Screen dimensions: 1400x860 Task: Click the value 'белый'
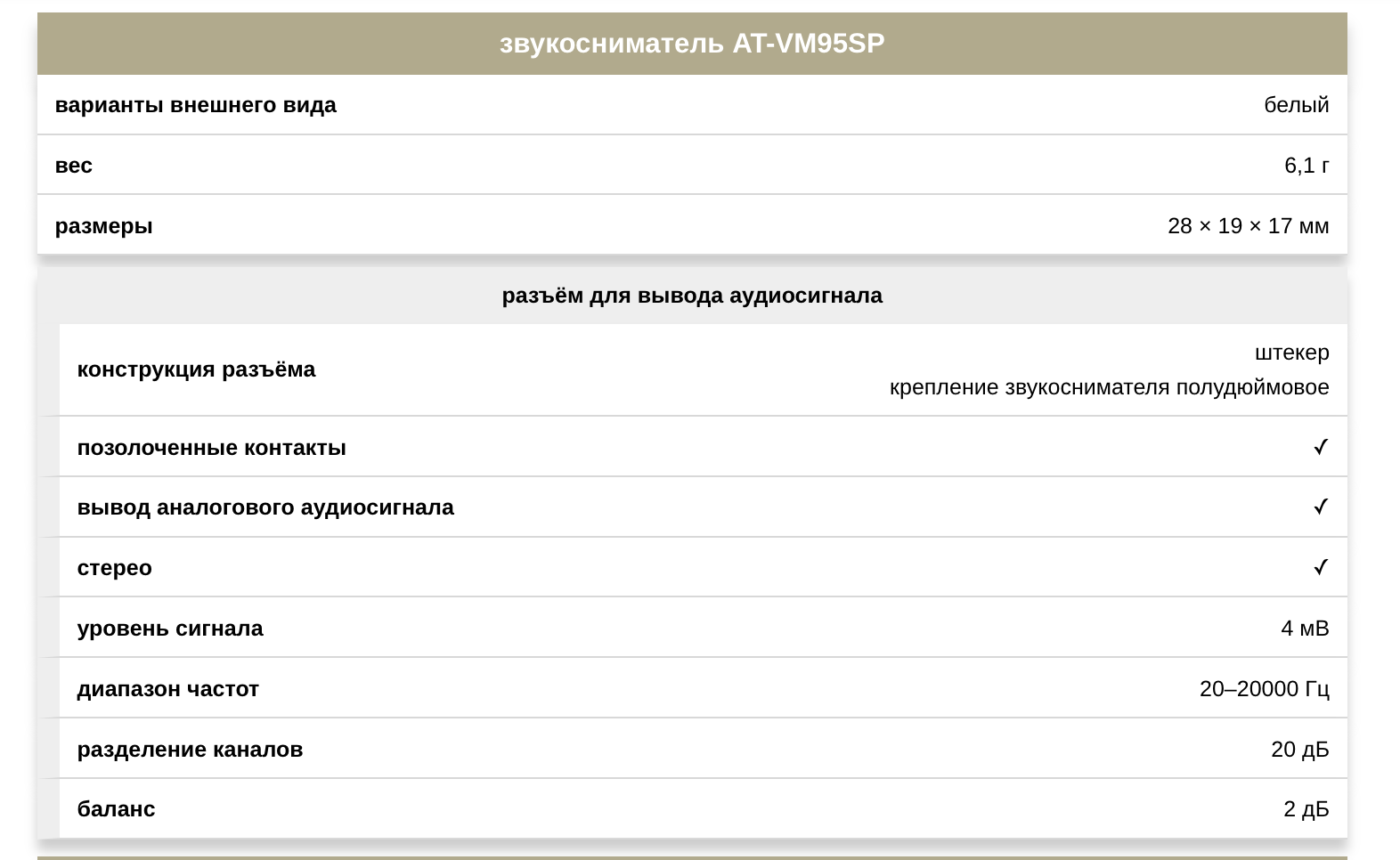tap(1297, 105)
